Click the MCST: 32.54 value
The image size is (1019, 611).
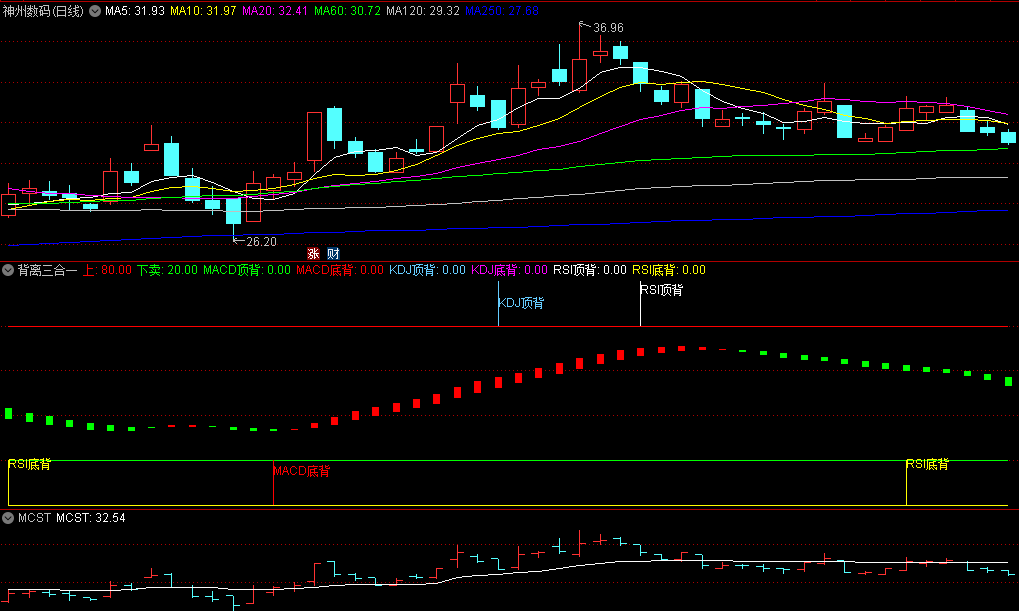pos(91,518)
